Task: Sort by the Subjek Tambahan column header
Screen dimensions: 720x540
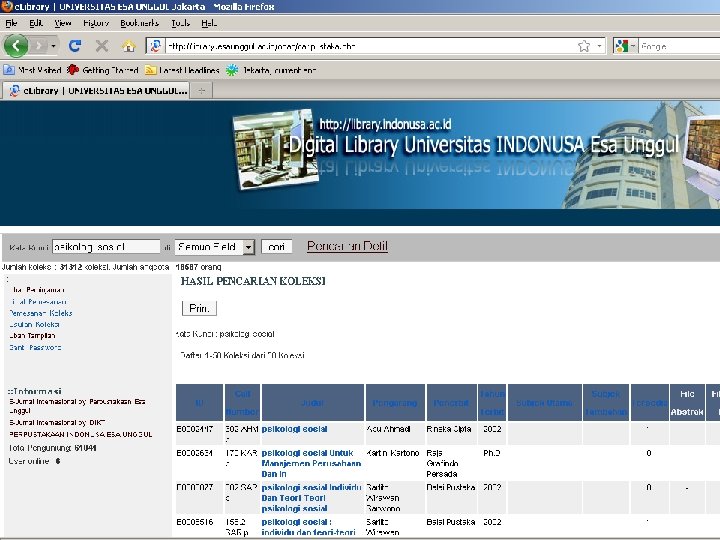Action: point(606,403)
